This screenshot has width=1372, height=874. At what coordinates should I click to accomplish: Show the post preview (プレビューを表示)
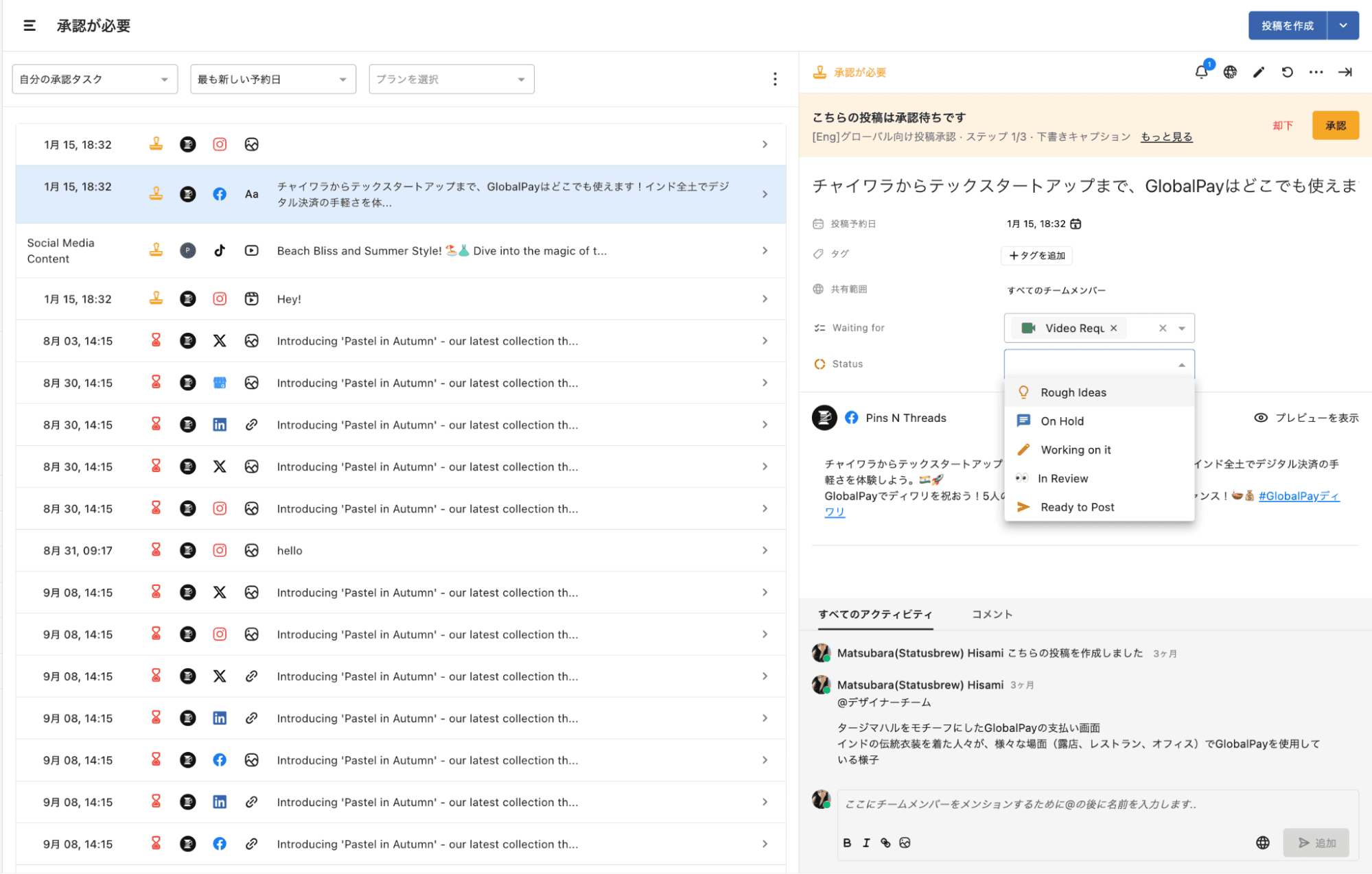pos(1306,418)
